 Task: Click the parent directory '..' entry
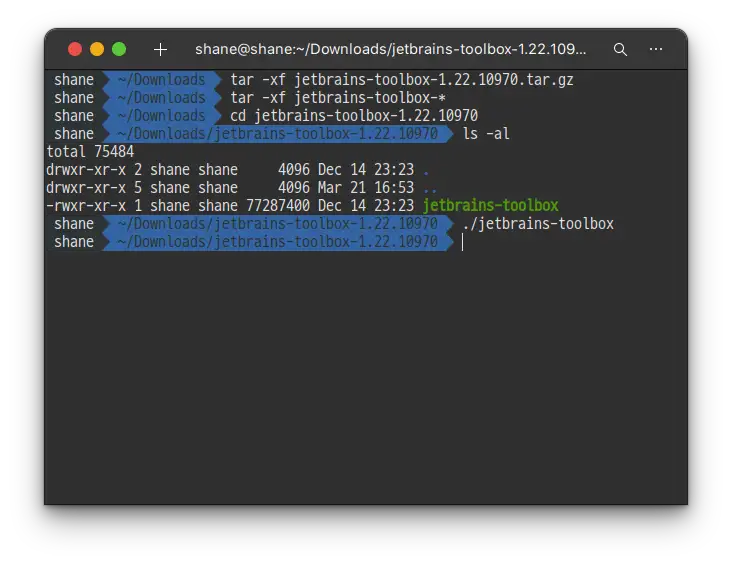tap(429, 188)
